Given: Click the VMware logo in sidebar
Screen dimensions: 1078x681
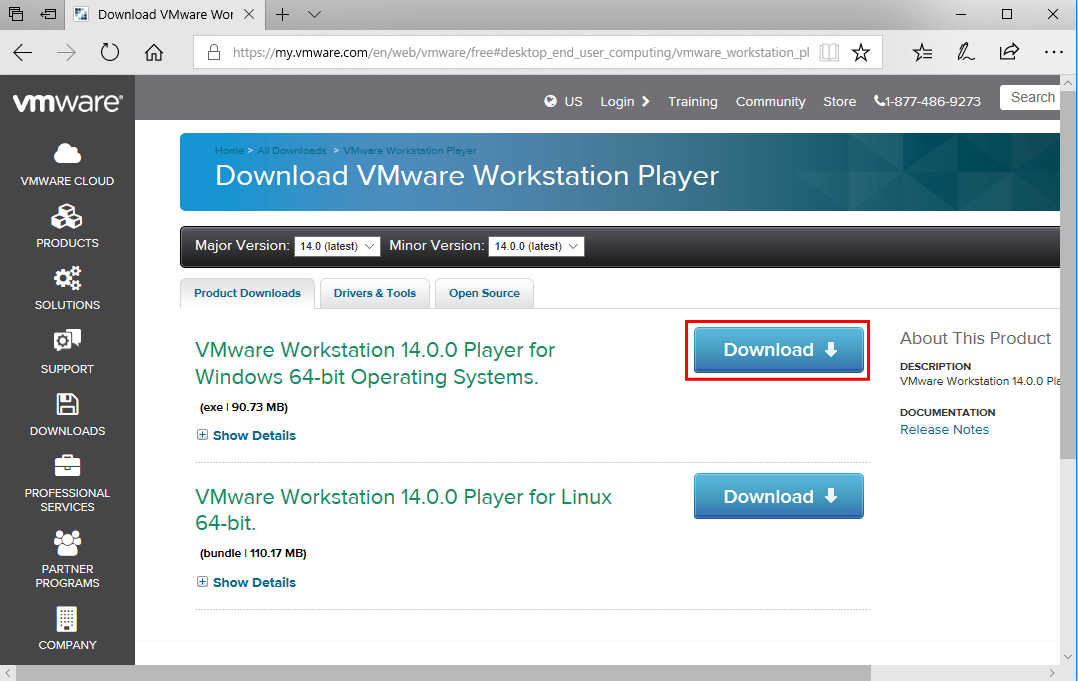Looking at the screenshot, I should (67, 102).
